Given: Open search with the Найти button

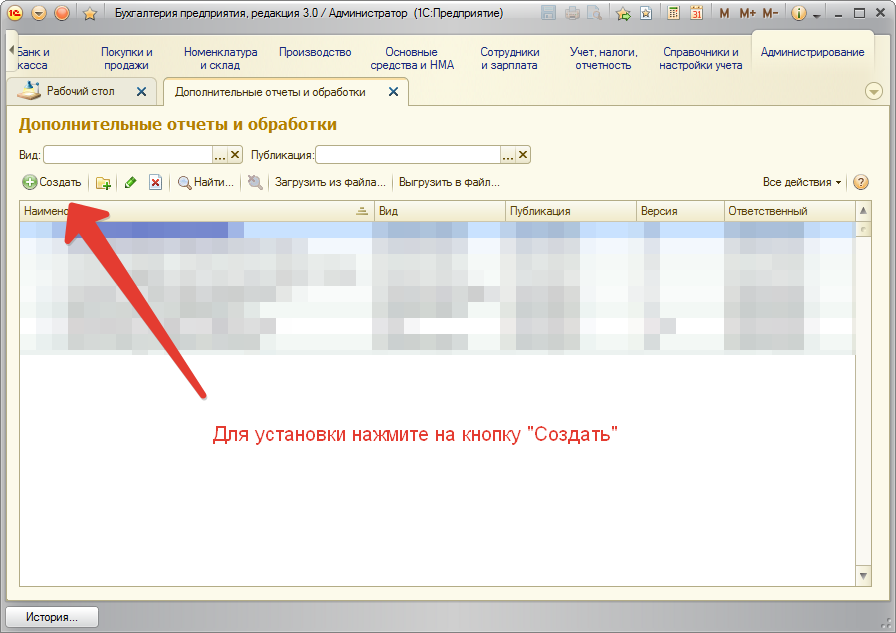Looking at the screenshot, I should pos(206,183).
